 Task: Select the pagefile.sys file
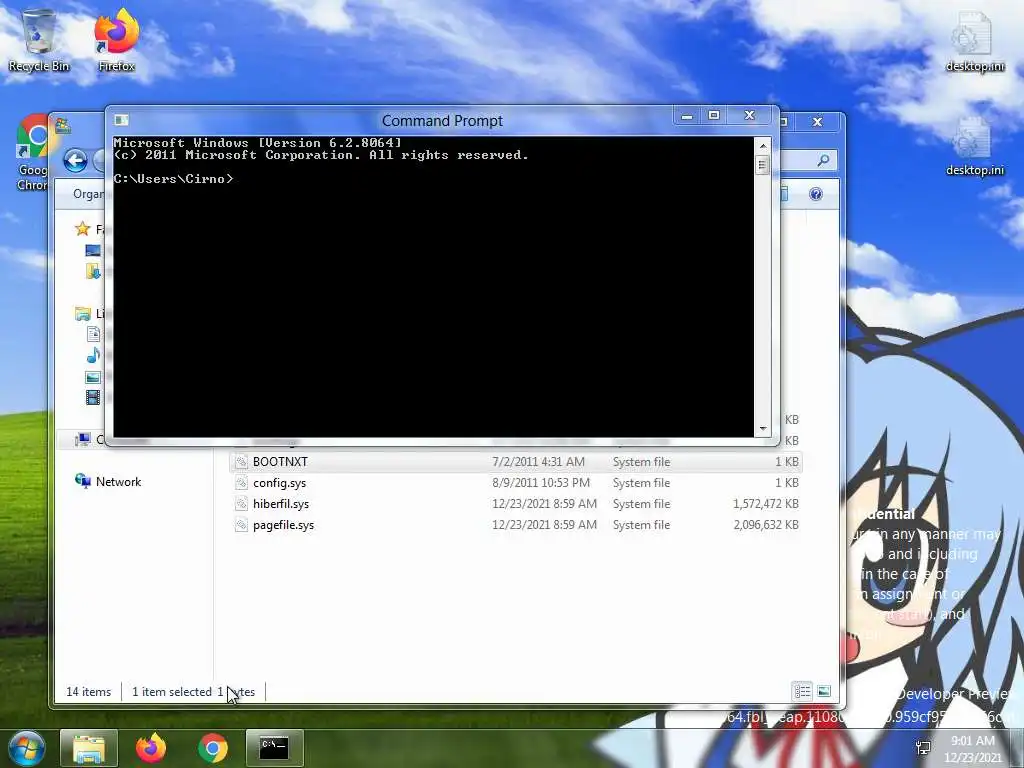pyautogui.click(x=283, y=524)
